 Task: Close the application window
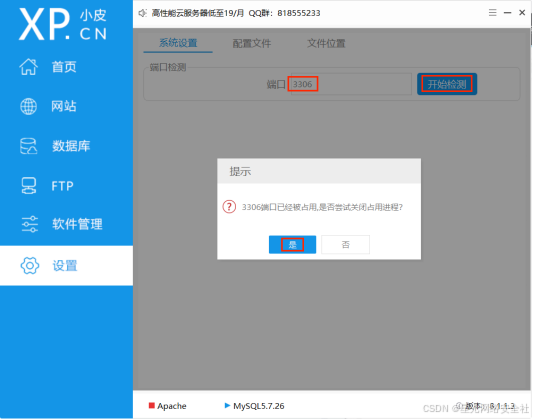click(522, 13)
